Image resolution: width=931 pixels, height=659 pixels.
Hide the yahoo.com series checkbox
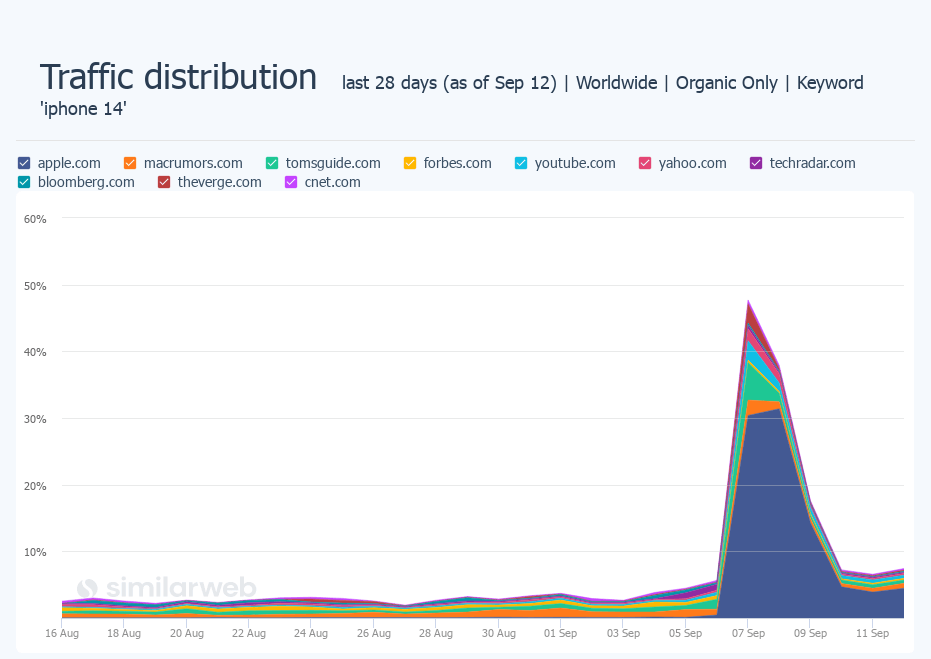coord(645,163)
